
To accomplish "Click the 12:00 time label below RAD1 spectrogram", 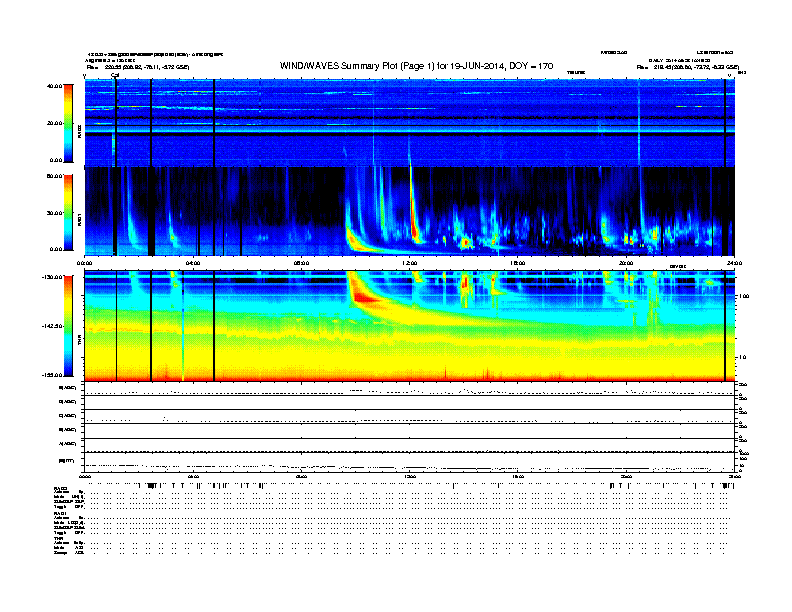I will click(x=410, y=263).
